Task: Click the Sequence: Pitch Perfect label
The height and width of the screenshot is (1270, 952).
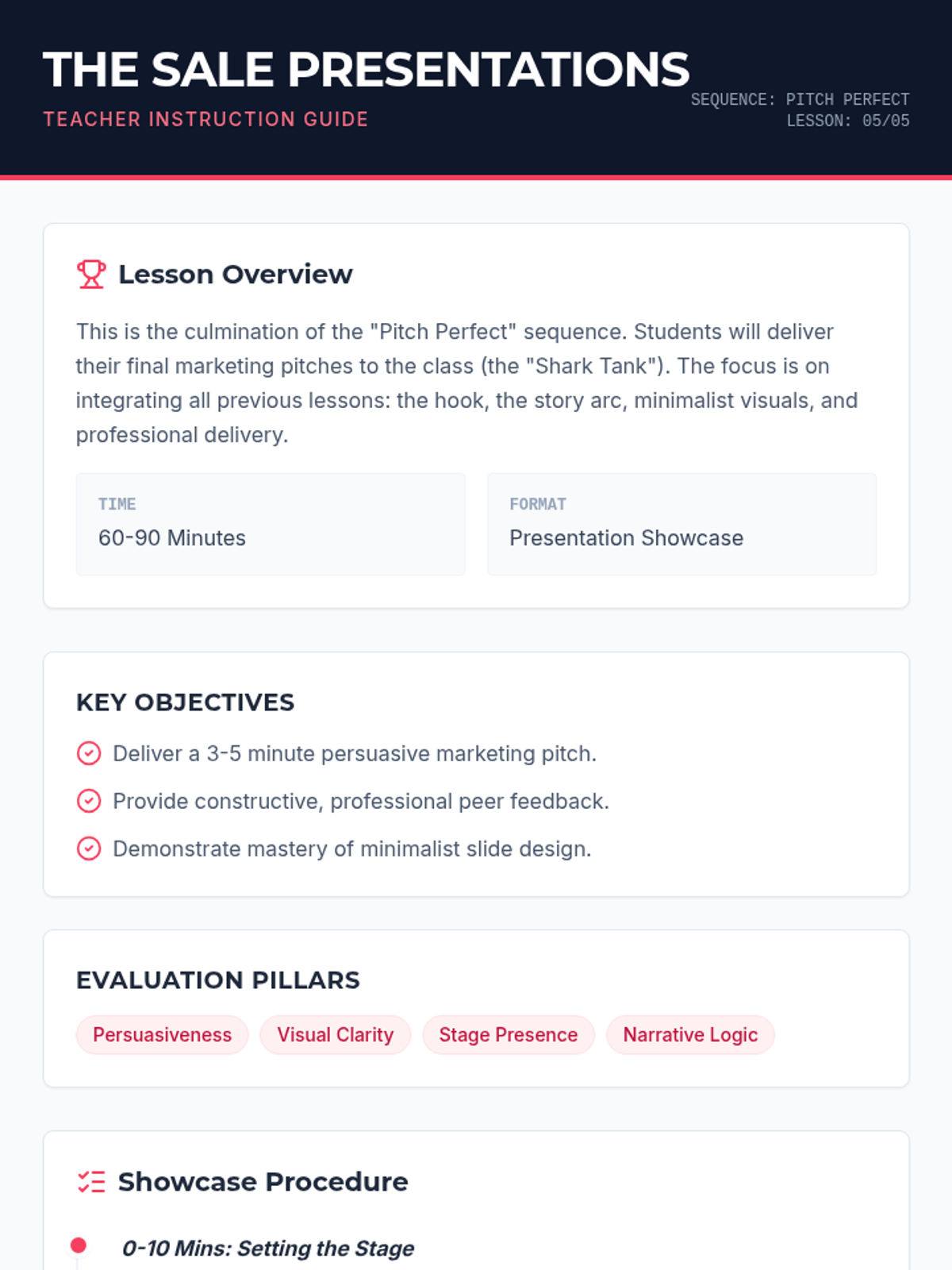Action: pos(800,99)
